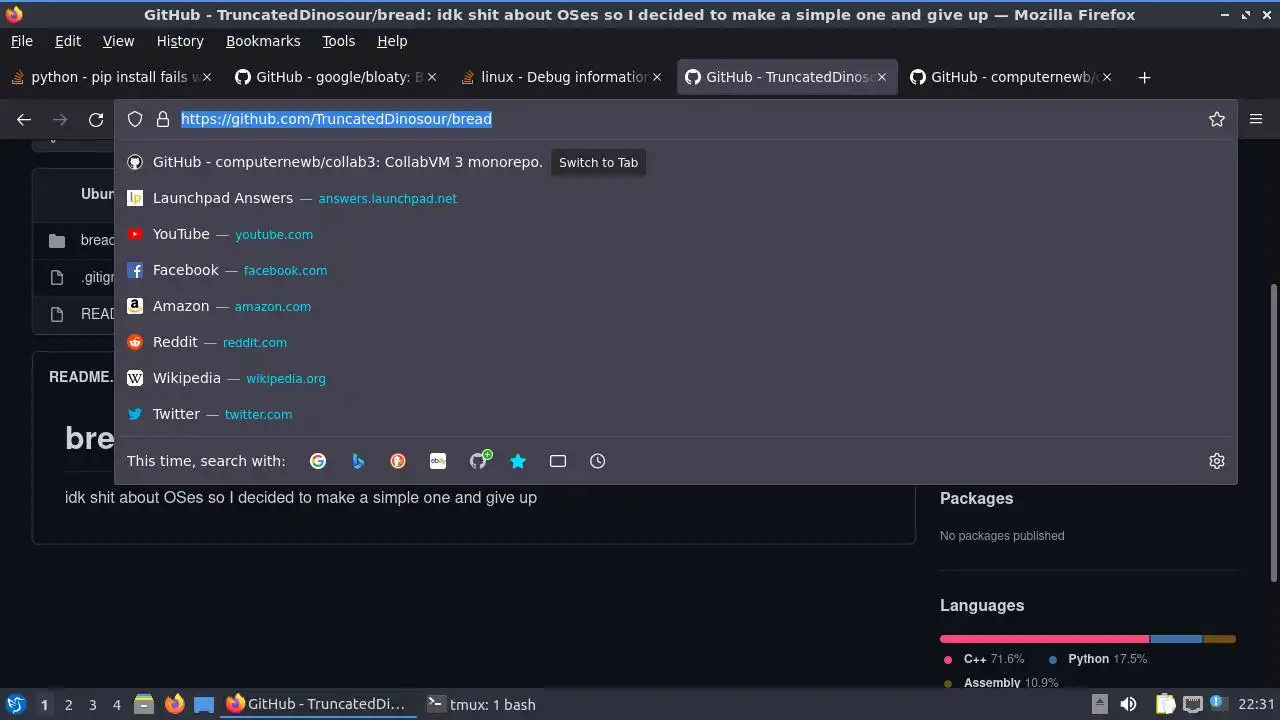Go back with the back arrow button
1280x720 pixels.
tap(24, 119)
